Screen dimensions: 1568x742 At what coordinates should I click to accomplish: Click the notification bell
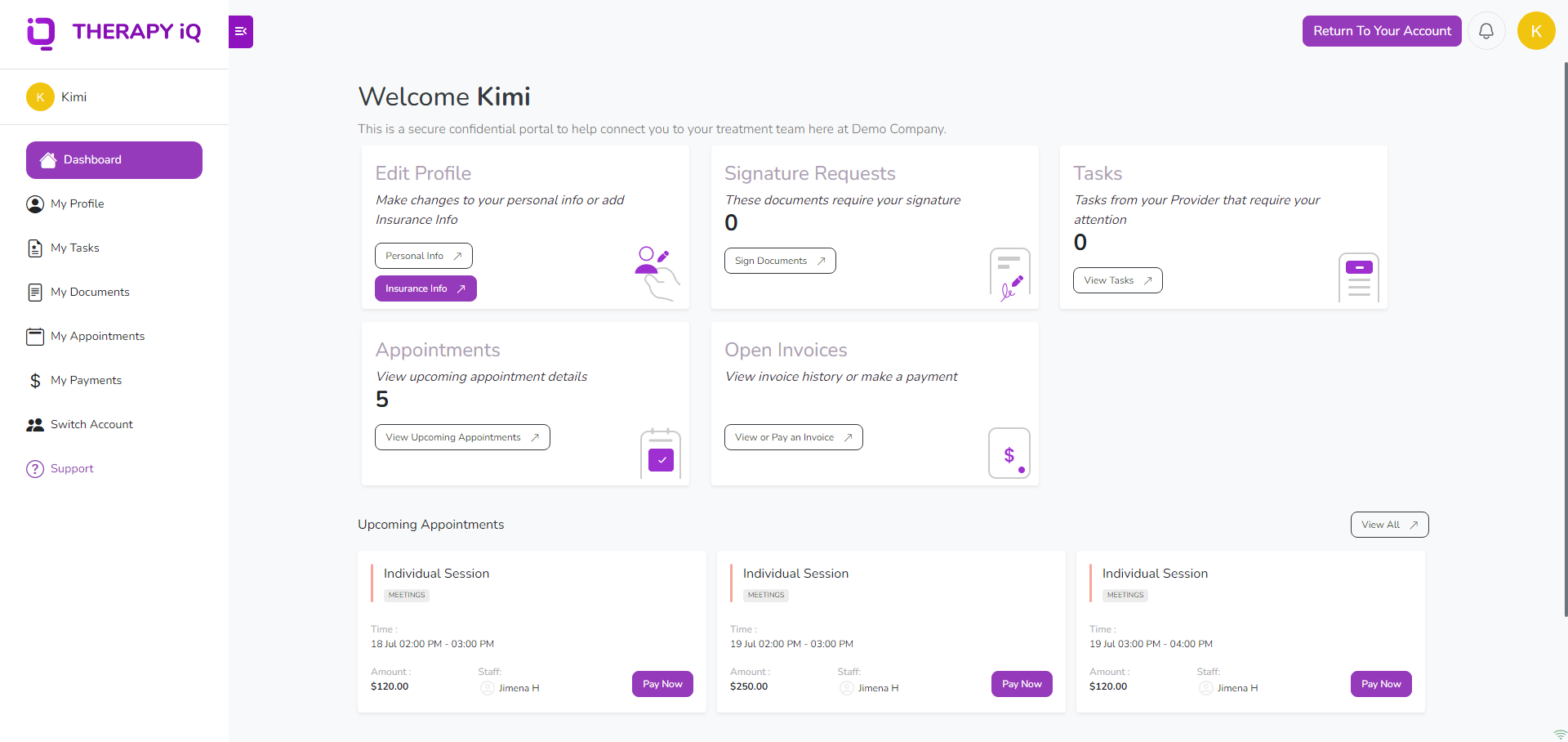pos(1486,30)
